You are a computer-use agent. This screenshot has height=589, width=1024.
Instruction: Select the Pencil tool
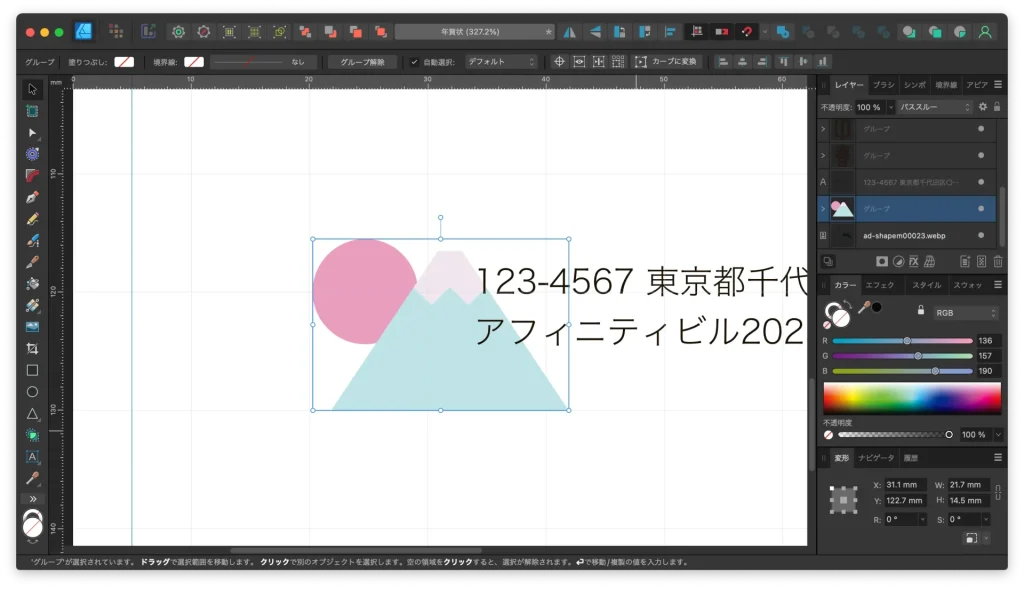pyautogui.click(x=32, y=219)
